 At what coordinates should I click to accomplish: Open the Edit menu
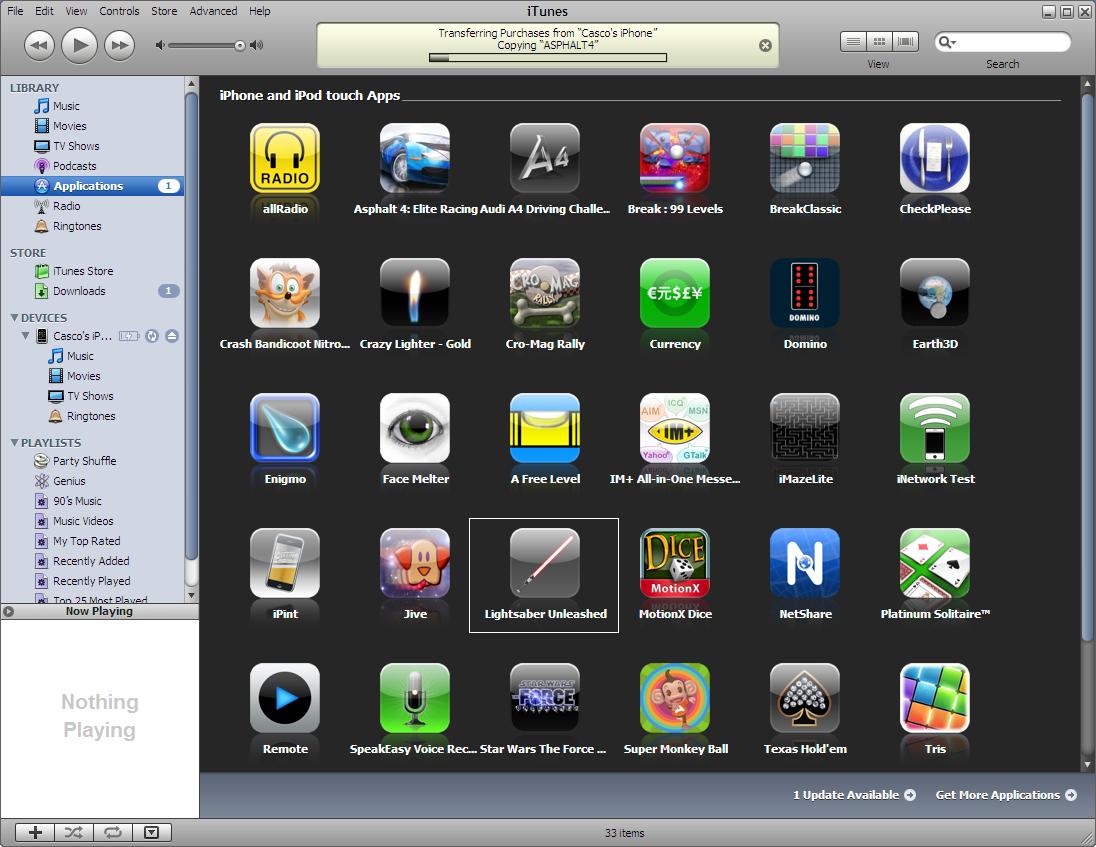pyautogui.click(x=44, y=11)
